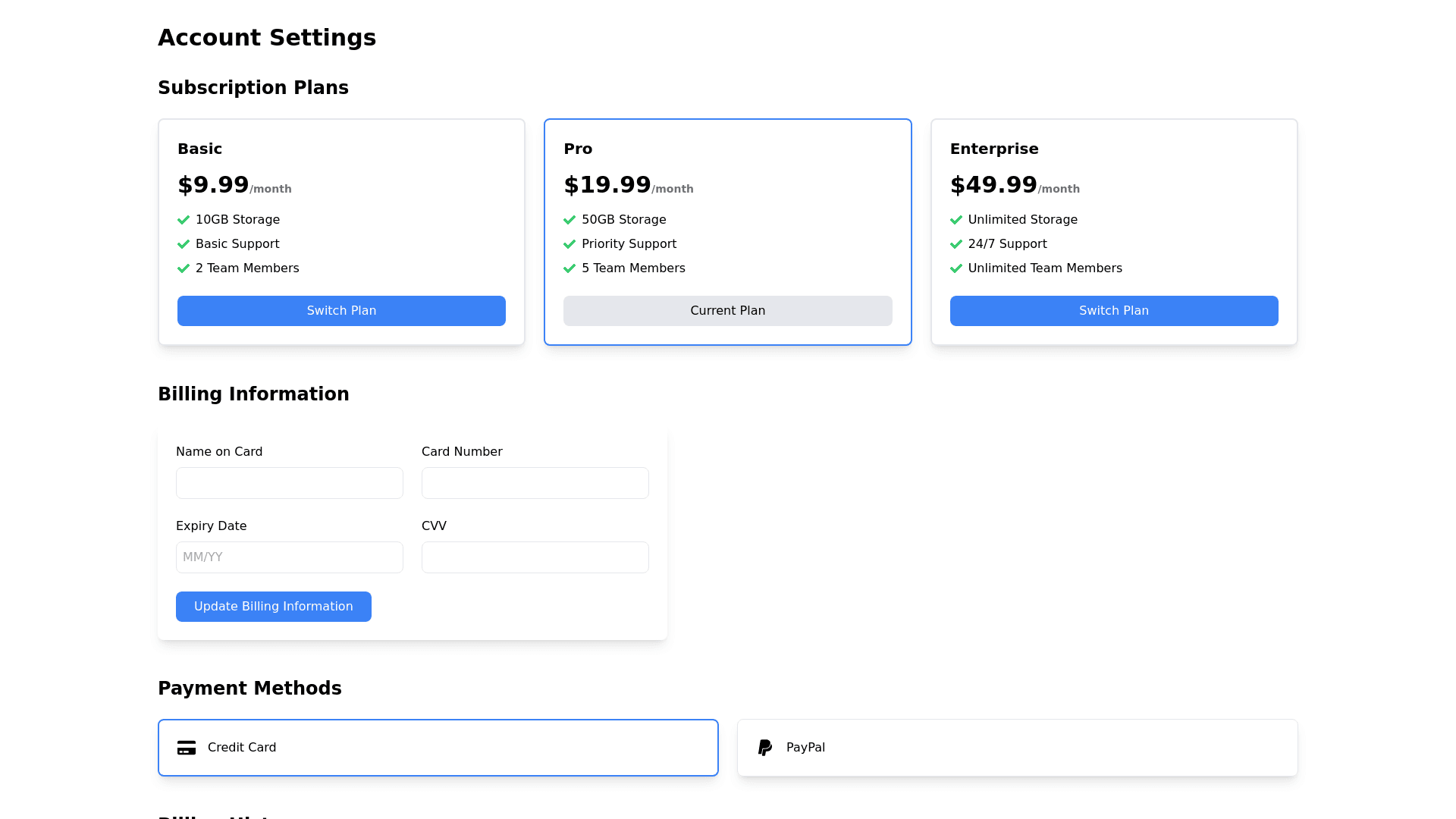
Task: Switch to the Enterprise plan
Action: click(1113, 311)
